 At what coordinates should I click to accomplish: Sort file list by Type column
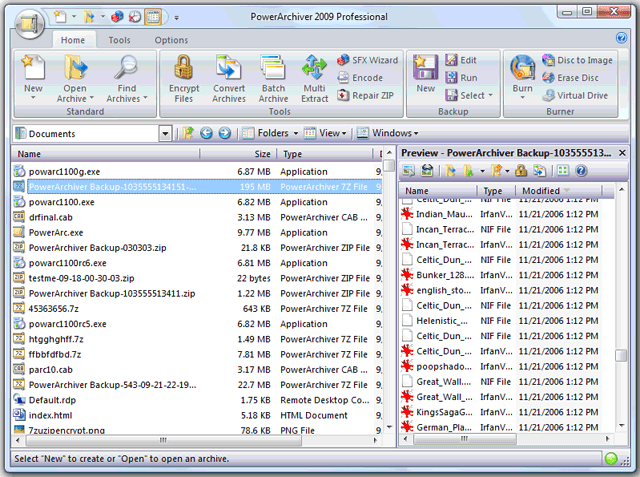click(325, 154)
